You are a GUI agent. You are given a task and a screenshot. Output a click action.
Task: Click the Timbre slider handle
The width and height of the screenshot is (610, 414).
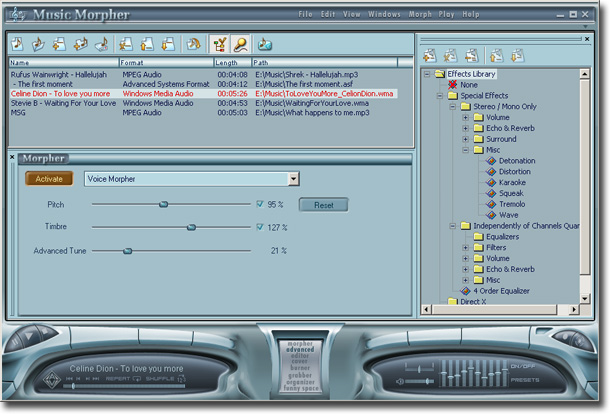(191, 227)
